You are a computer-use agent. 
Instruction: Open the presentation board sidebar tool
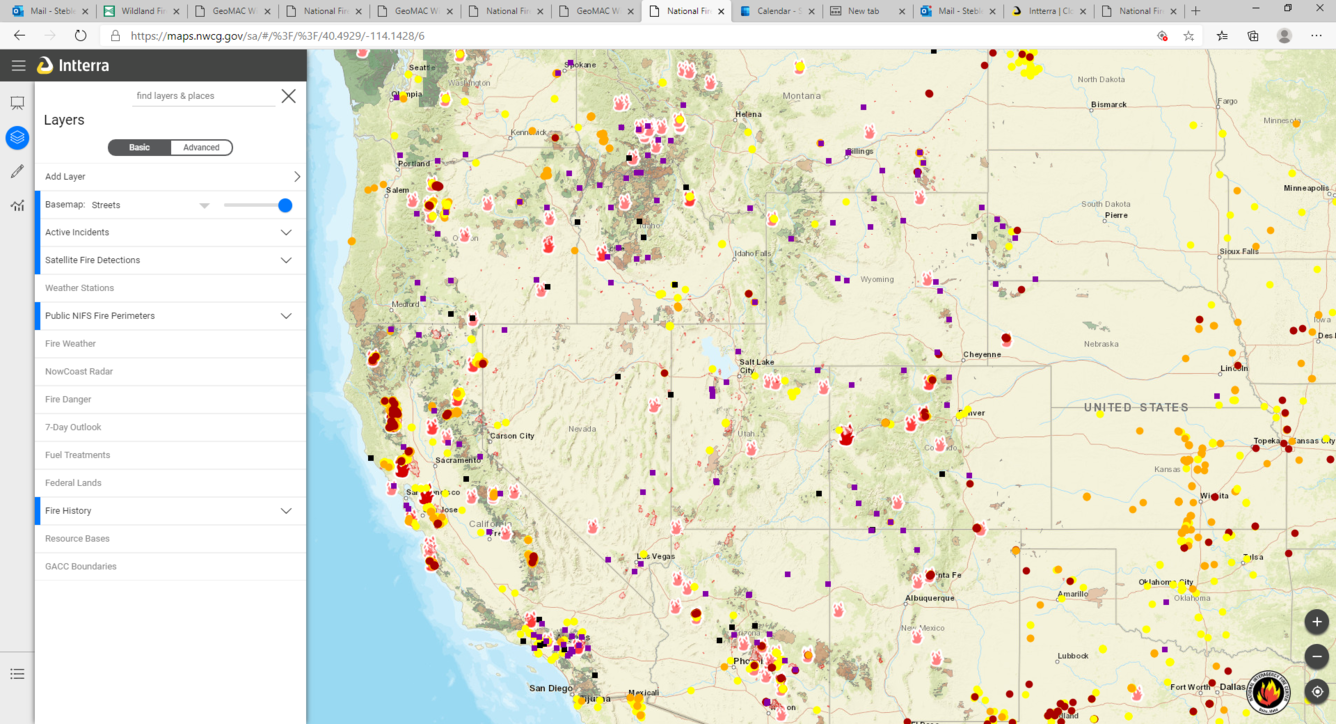pos(17,103)
